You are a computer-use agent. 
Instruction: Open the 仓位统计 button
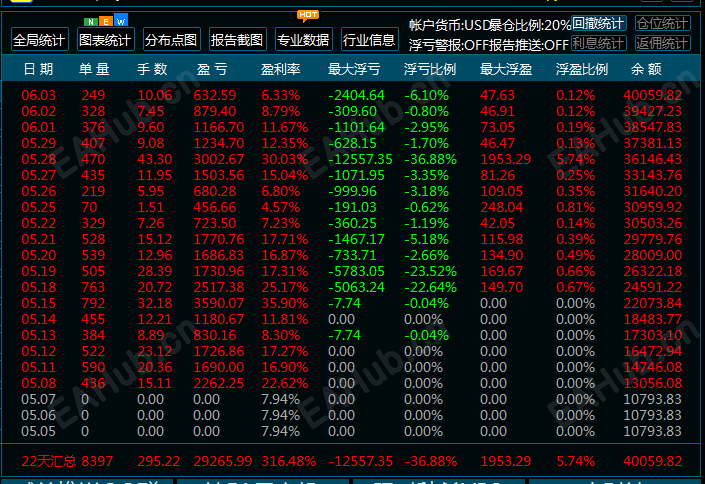pyautogui.click(x=663, y=23)
